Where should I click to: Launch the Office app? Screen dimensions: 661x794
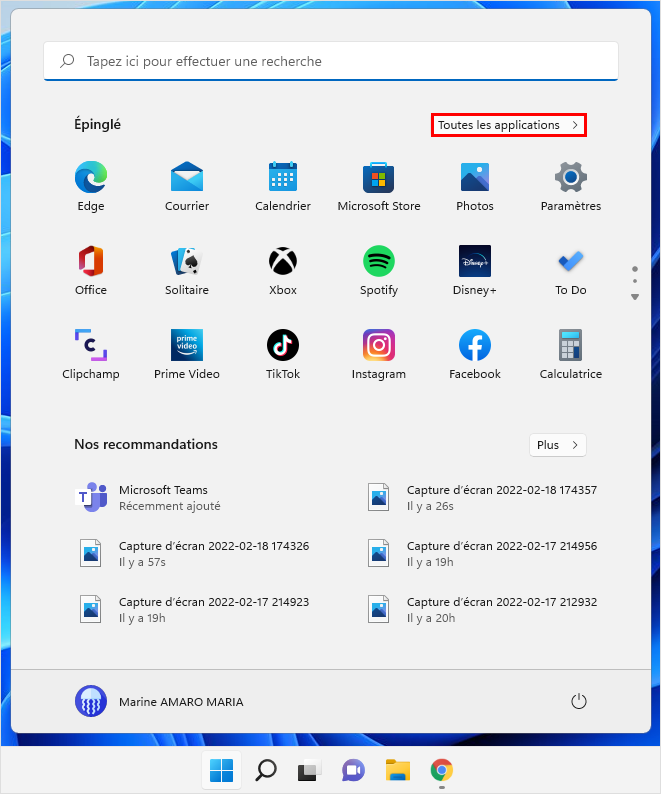(x=91, y=270)
